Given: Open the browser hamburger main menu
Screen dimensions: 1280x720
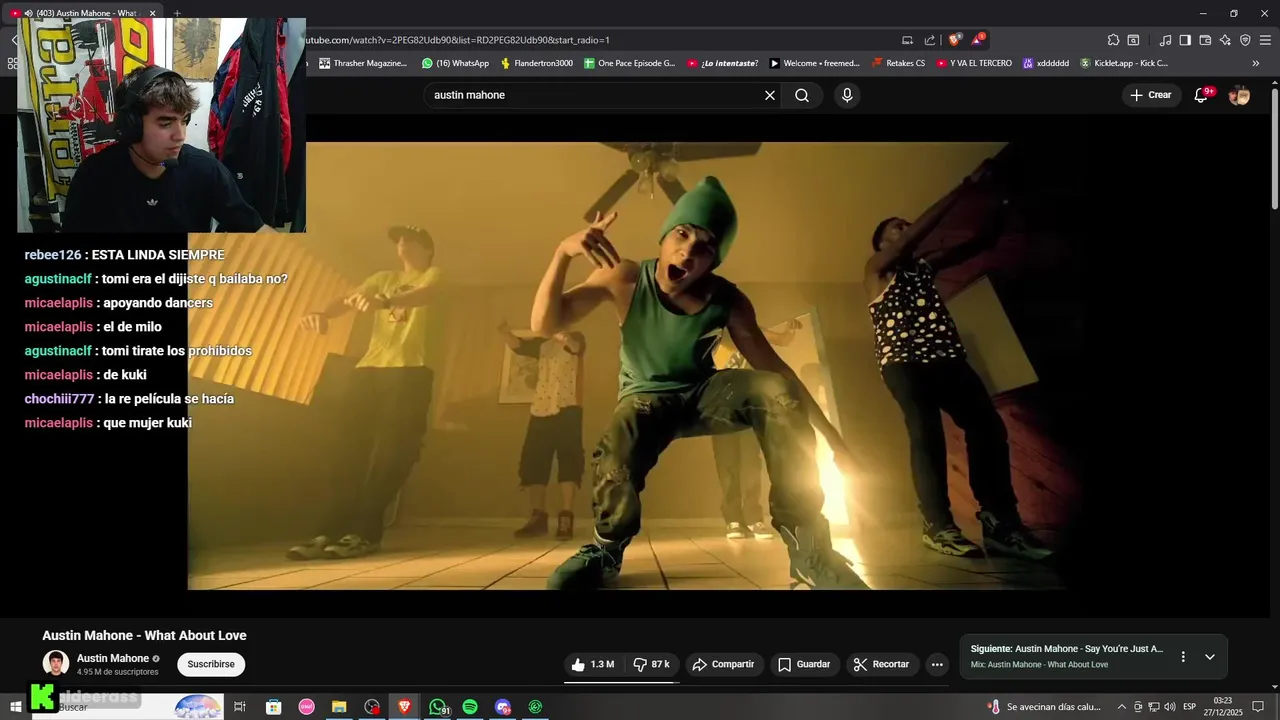Looking at the screenshot, I should pos(1265,40).
